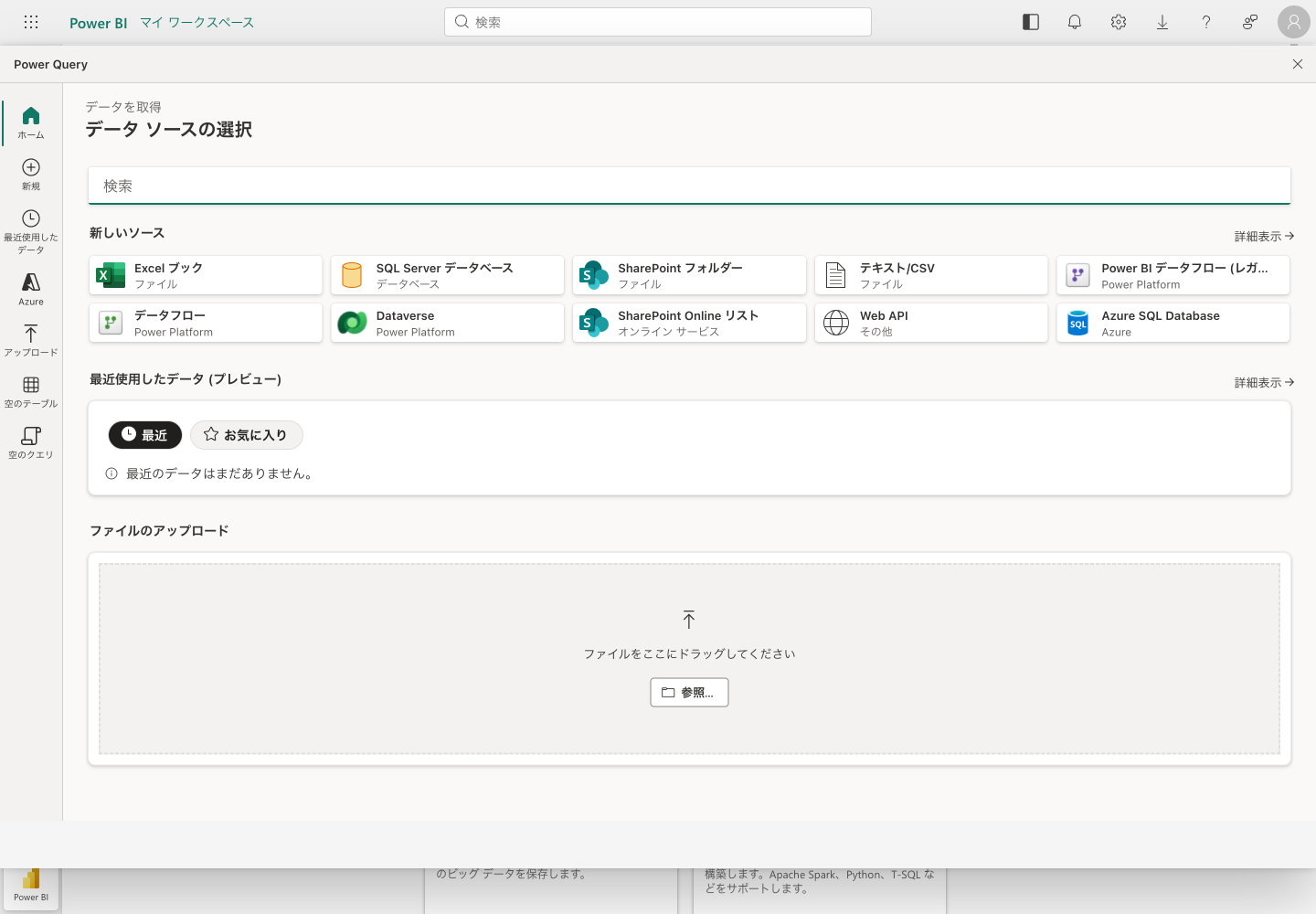The image size is (1316, 914).
Task: Open the notifications bell
Action: tap(1075, 22)
